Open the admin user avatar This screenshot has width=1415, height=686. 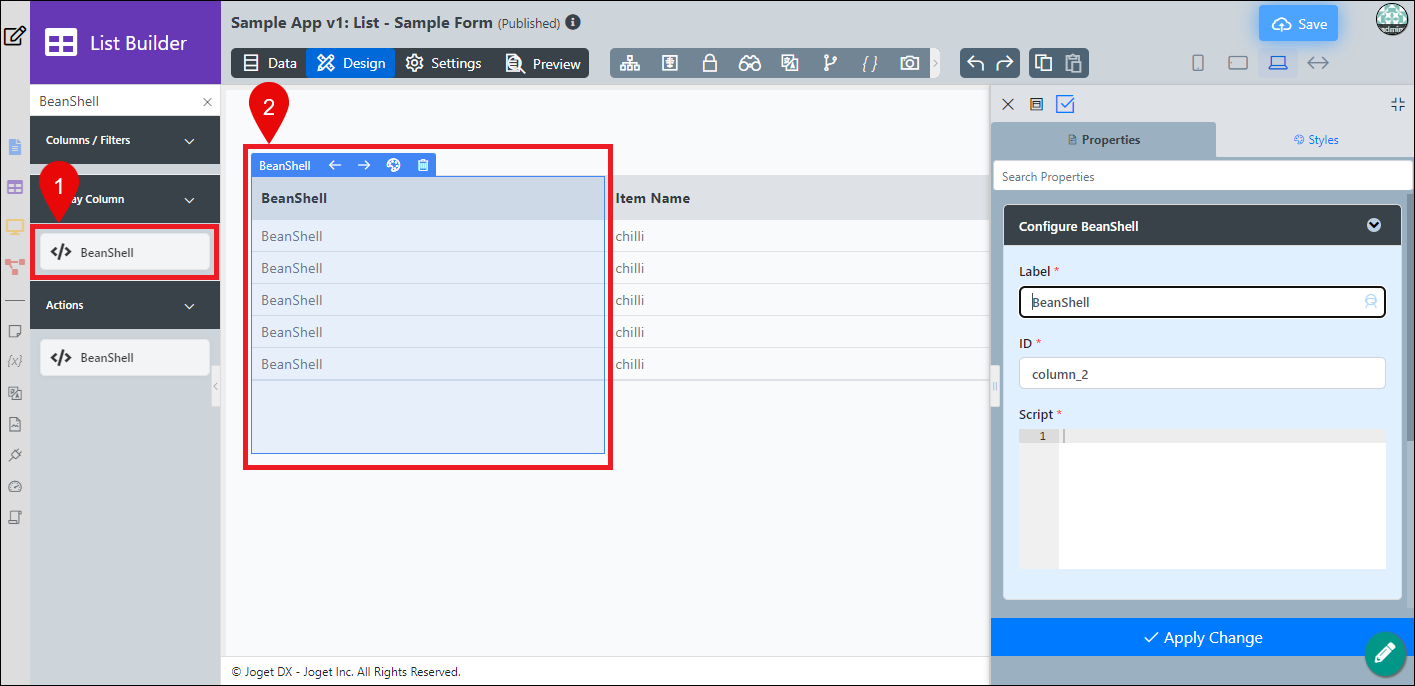[1391, 19]
